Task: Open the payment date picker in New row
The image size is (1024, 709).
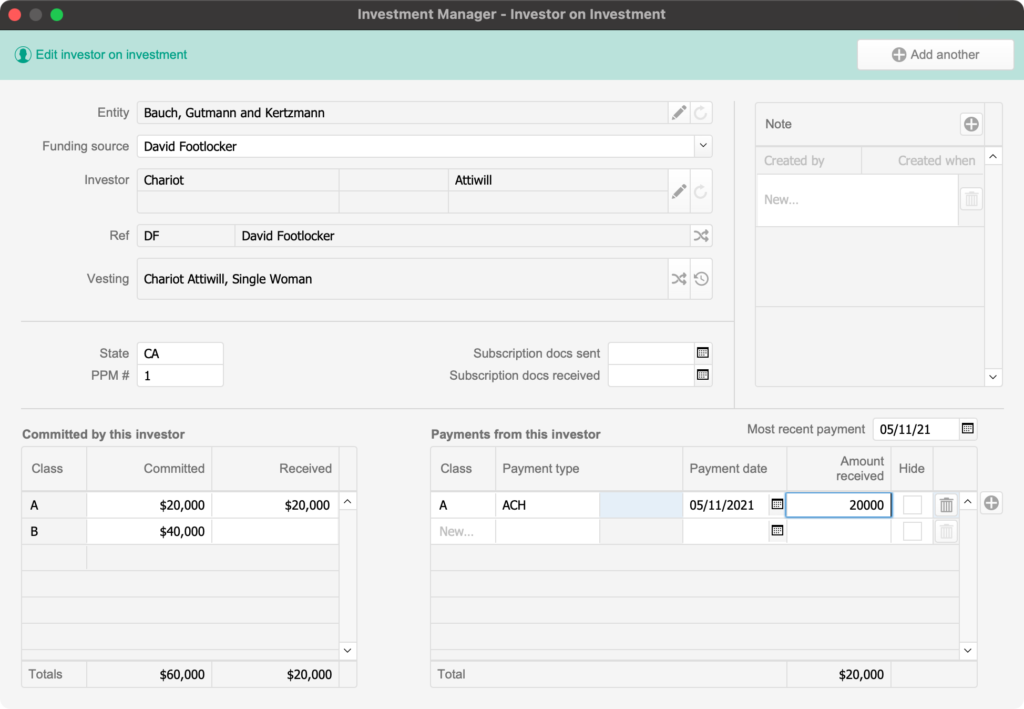Action: (777, 531)
